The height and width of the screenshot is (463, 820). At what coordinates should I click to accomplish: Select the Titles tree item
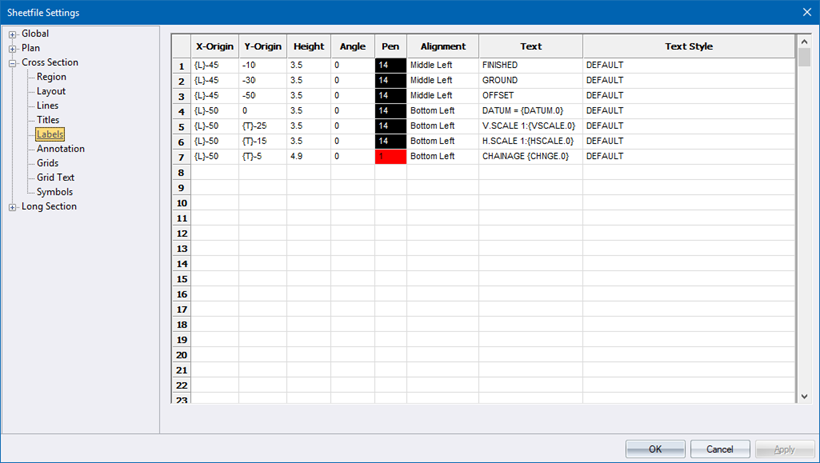pyautogui.click(x=48, y=120)
